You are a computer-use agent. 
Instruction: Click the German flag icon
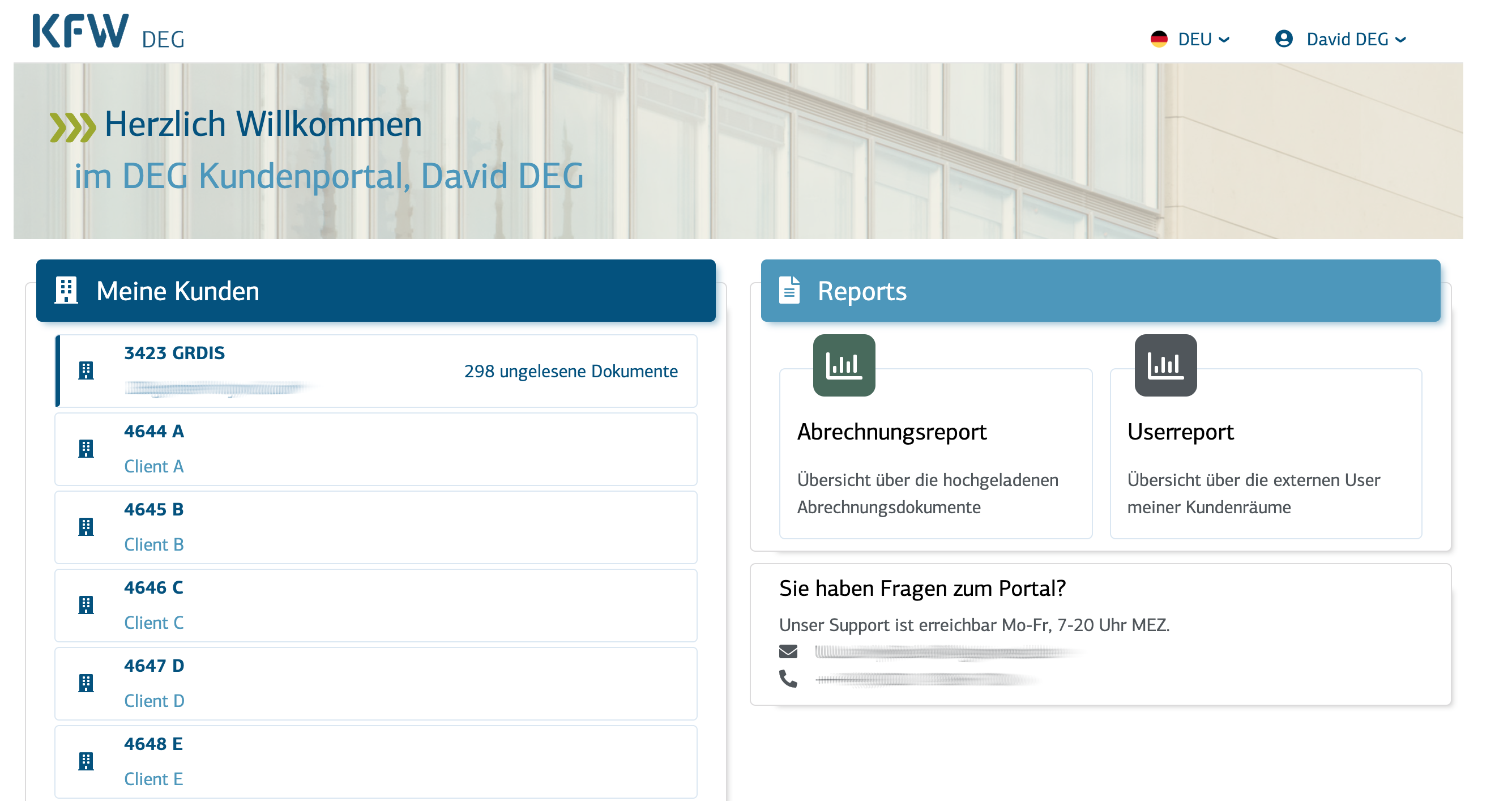1159,39
